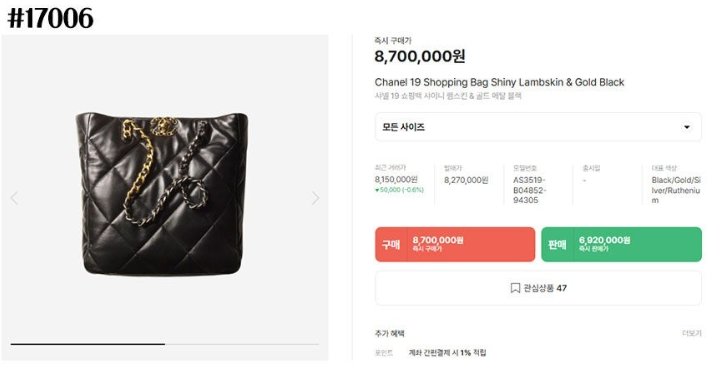716x390 pixels.
Task: Open the 모든 사이즈 size dropdown
Action: [x=538, y=127]
